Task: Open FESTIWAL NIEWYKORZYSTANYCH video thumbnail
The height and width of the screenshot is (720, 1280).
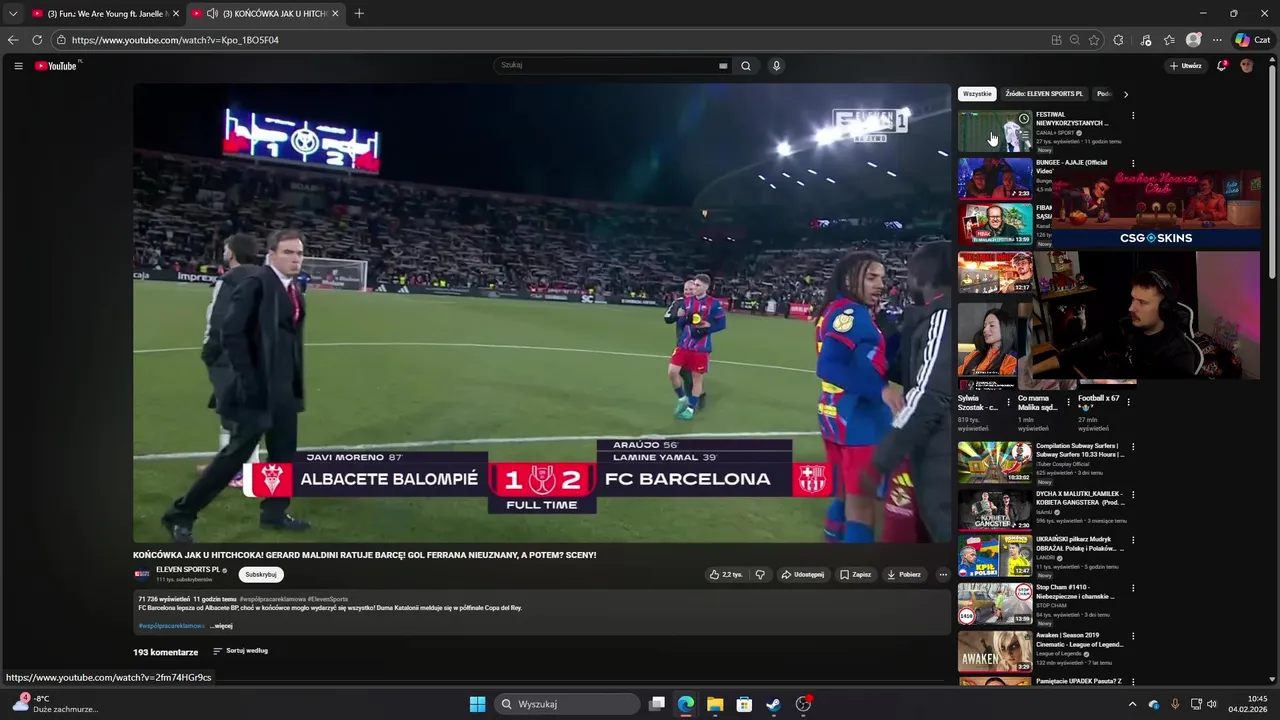Action: pyautogui.click(x=995, y=131)
